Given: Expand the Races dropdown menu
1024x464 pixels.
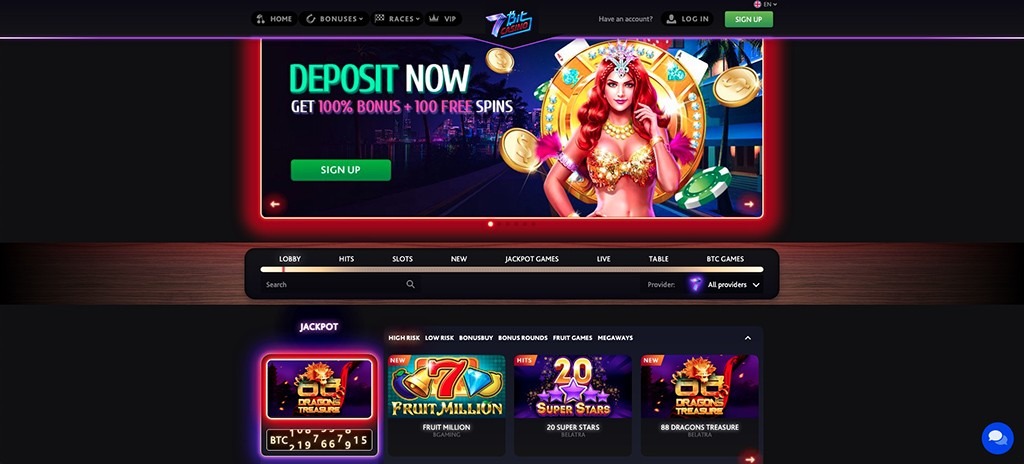Looking at the screenshot, I should [x=396, y=19].
